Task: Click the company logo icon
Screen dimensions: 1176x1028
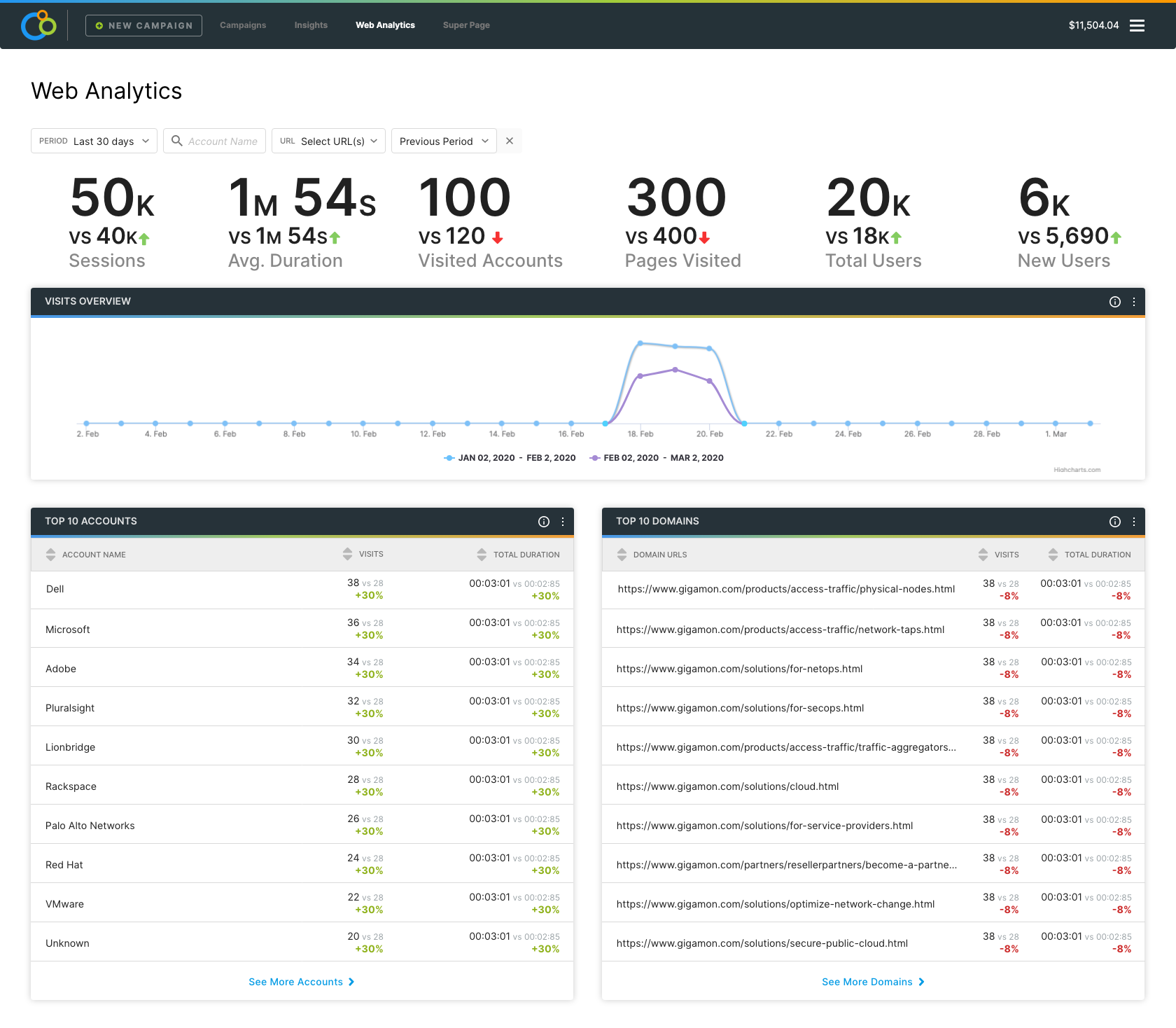Action: click(38, 25)
